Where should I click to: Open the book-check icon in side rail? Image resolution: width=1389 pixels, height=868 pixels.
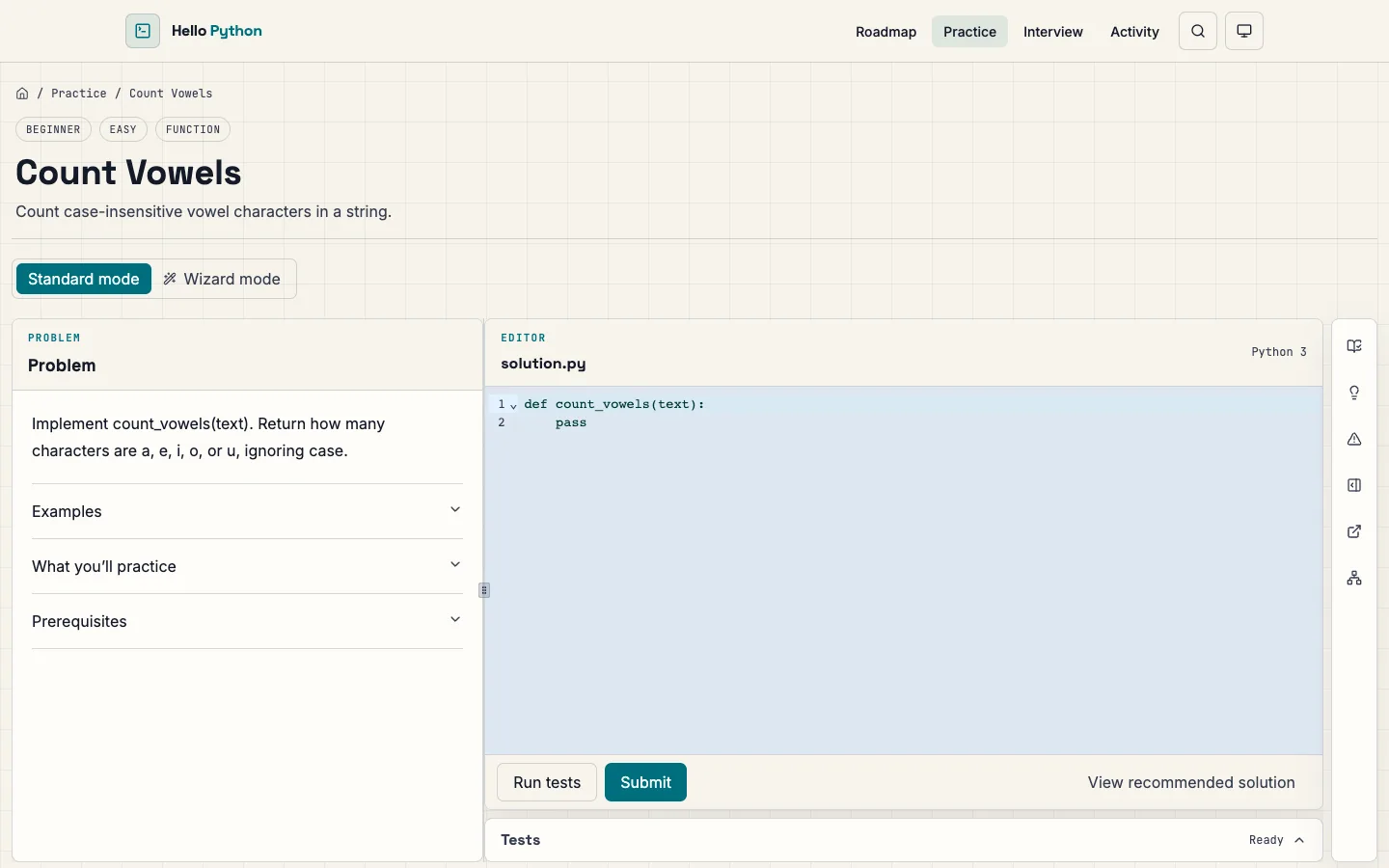coord(1354,346)
